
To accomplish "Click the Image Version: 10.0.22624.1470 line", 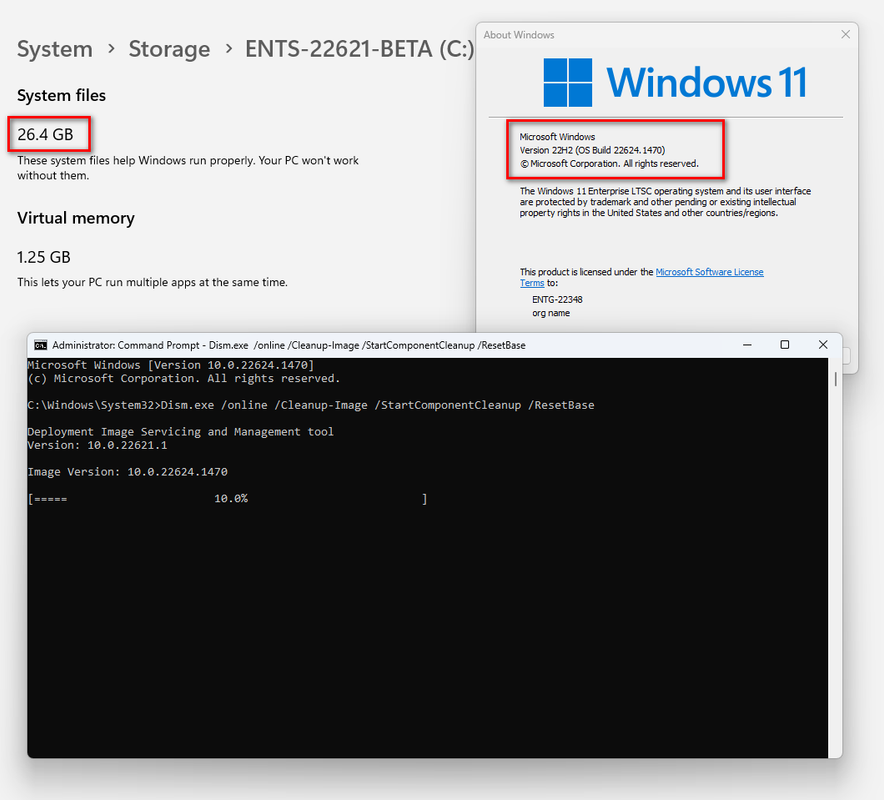I will 127,472.
